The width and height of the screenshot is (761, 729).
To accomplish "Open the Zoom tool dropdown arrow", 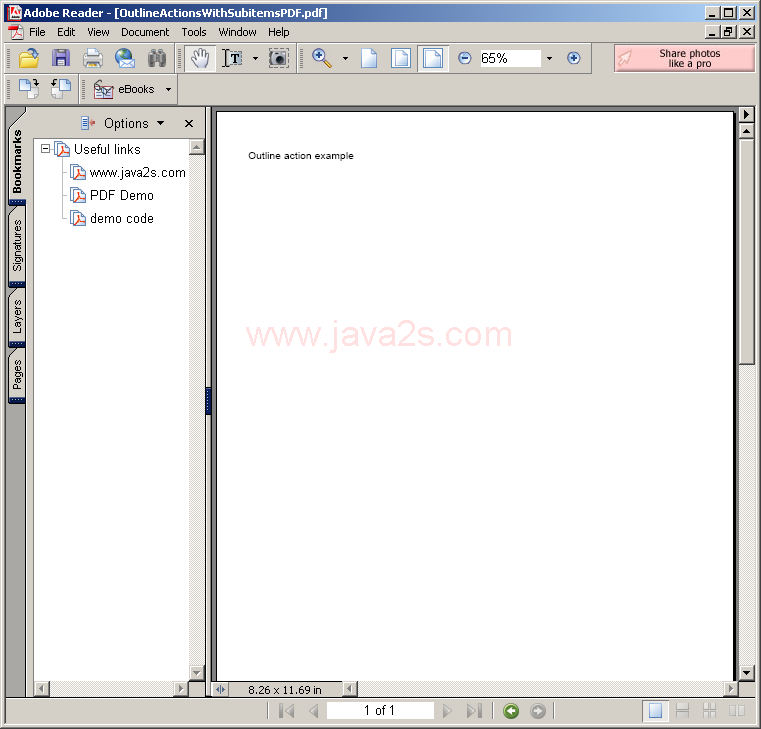I will coord(345,58).
